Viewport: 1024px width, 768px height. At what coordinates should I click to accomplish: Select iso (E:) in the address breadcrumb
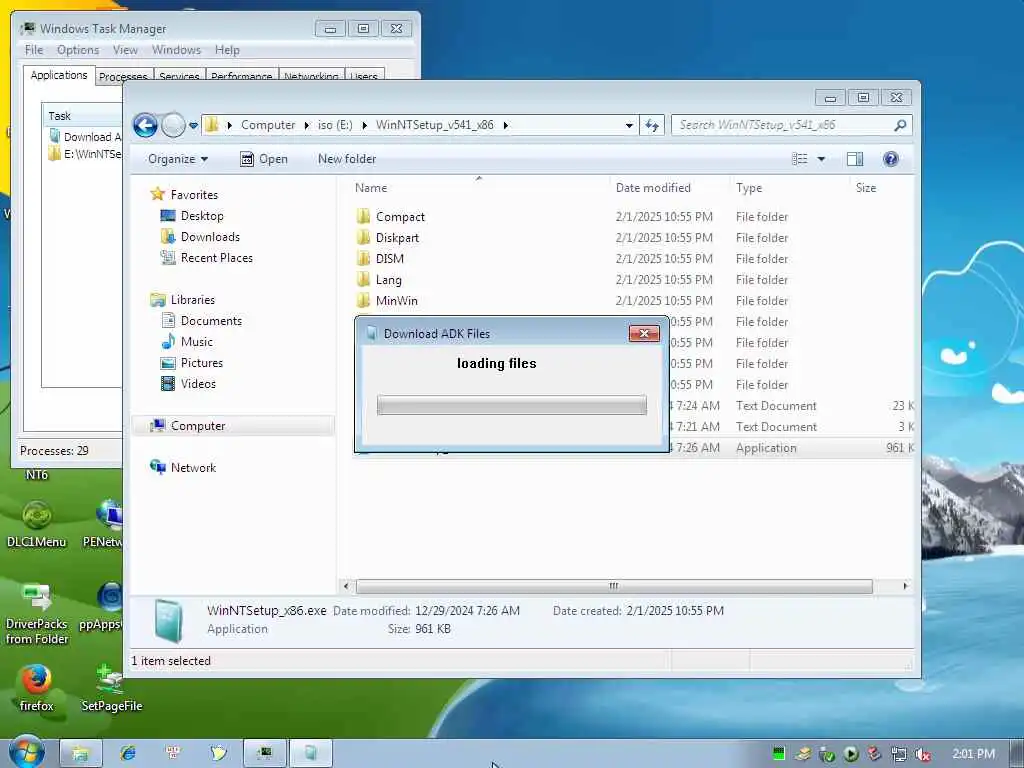(335, 125)
